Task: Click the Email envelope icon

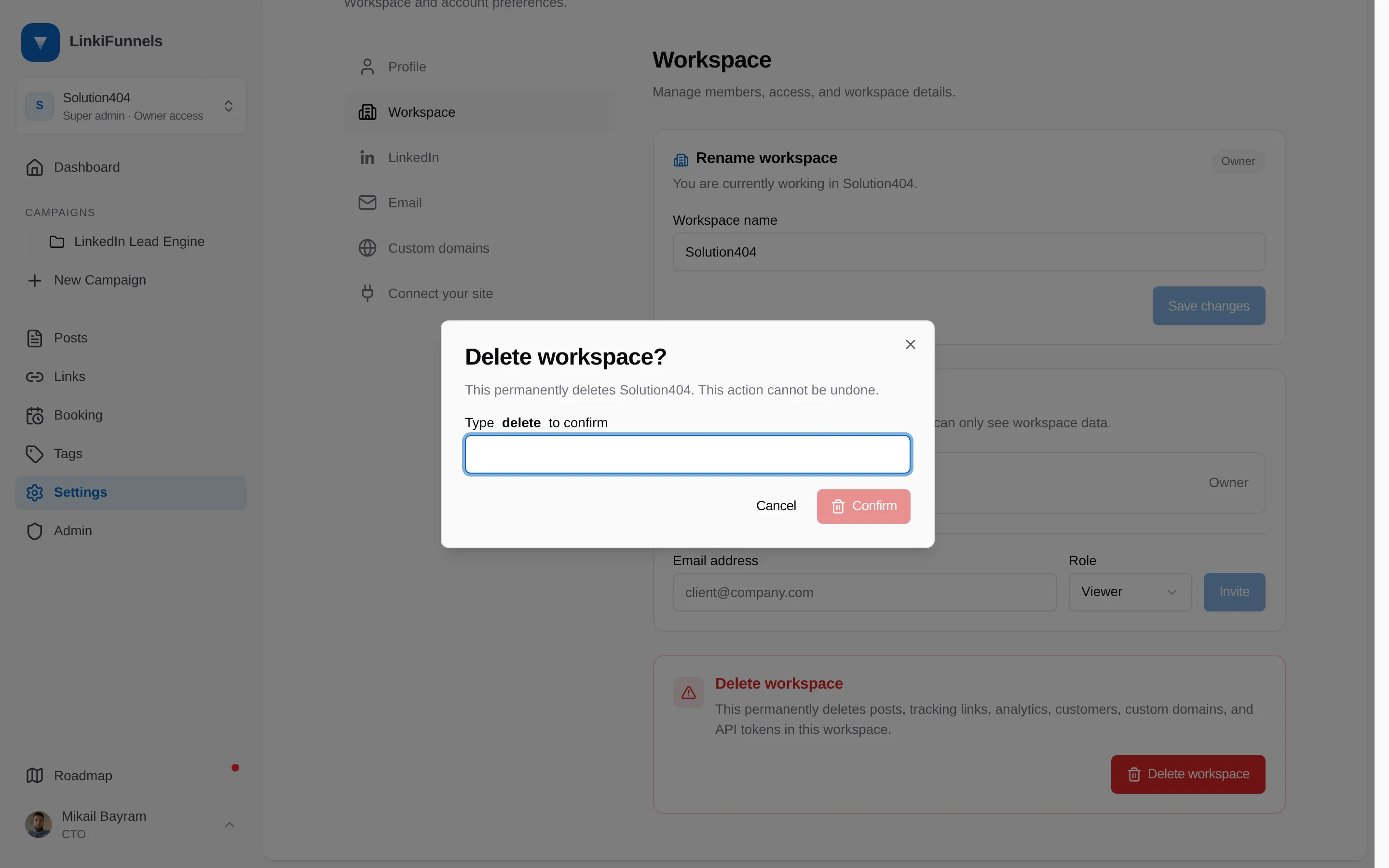Action: click(x=368, y=203)
